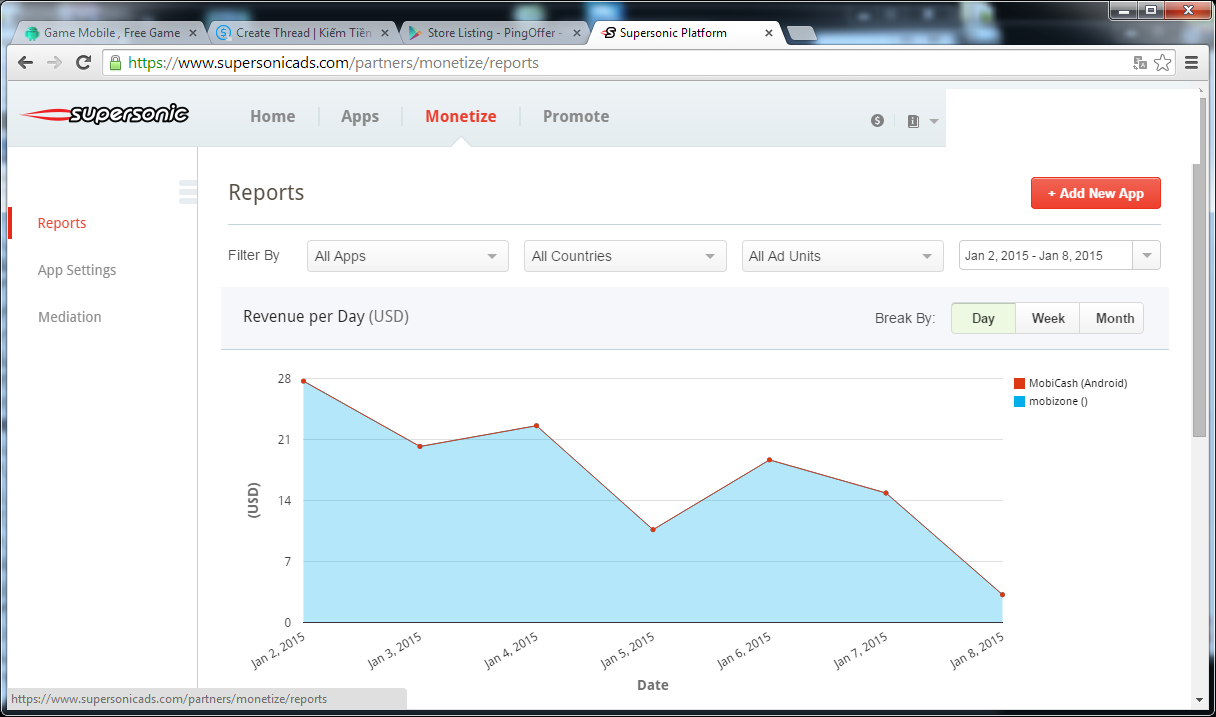Click the Jan 2, 2015 data point
The width and height of the screenshot is (1216, 717).
click(x=303, y=381)
